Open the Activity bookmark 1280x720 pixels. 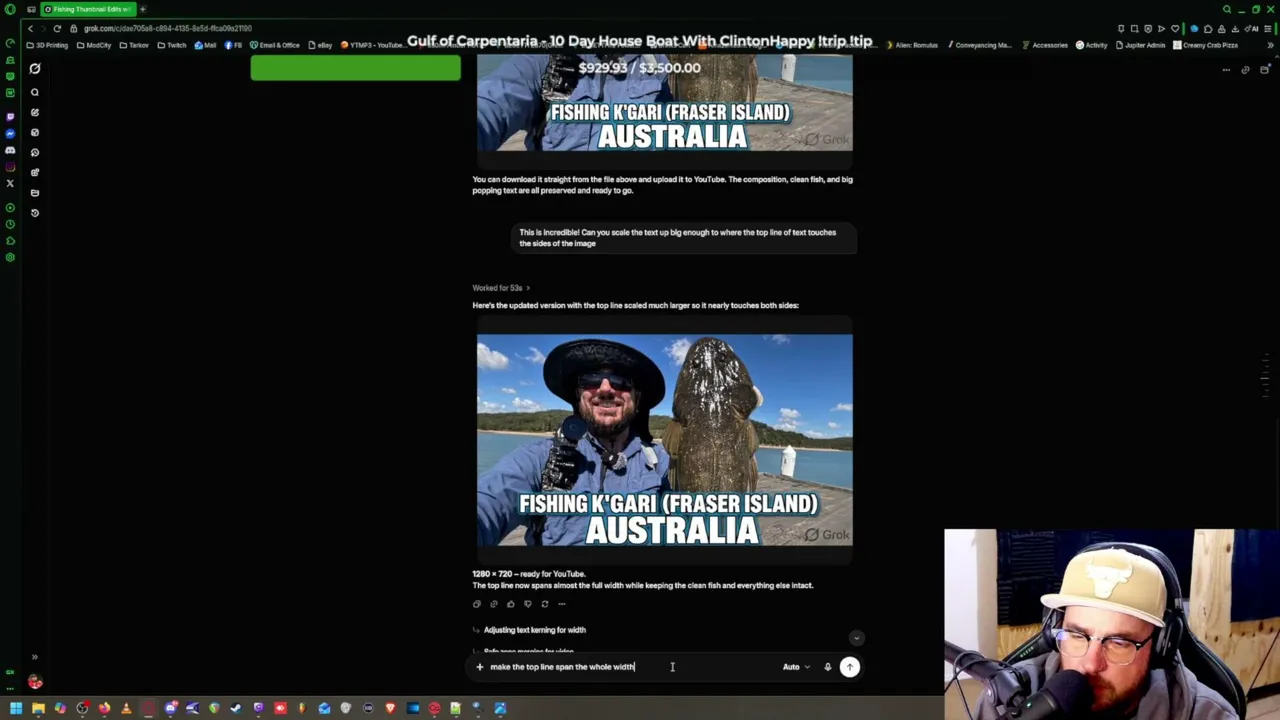point(1092,45)
